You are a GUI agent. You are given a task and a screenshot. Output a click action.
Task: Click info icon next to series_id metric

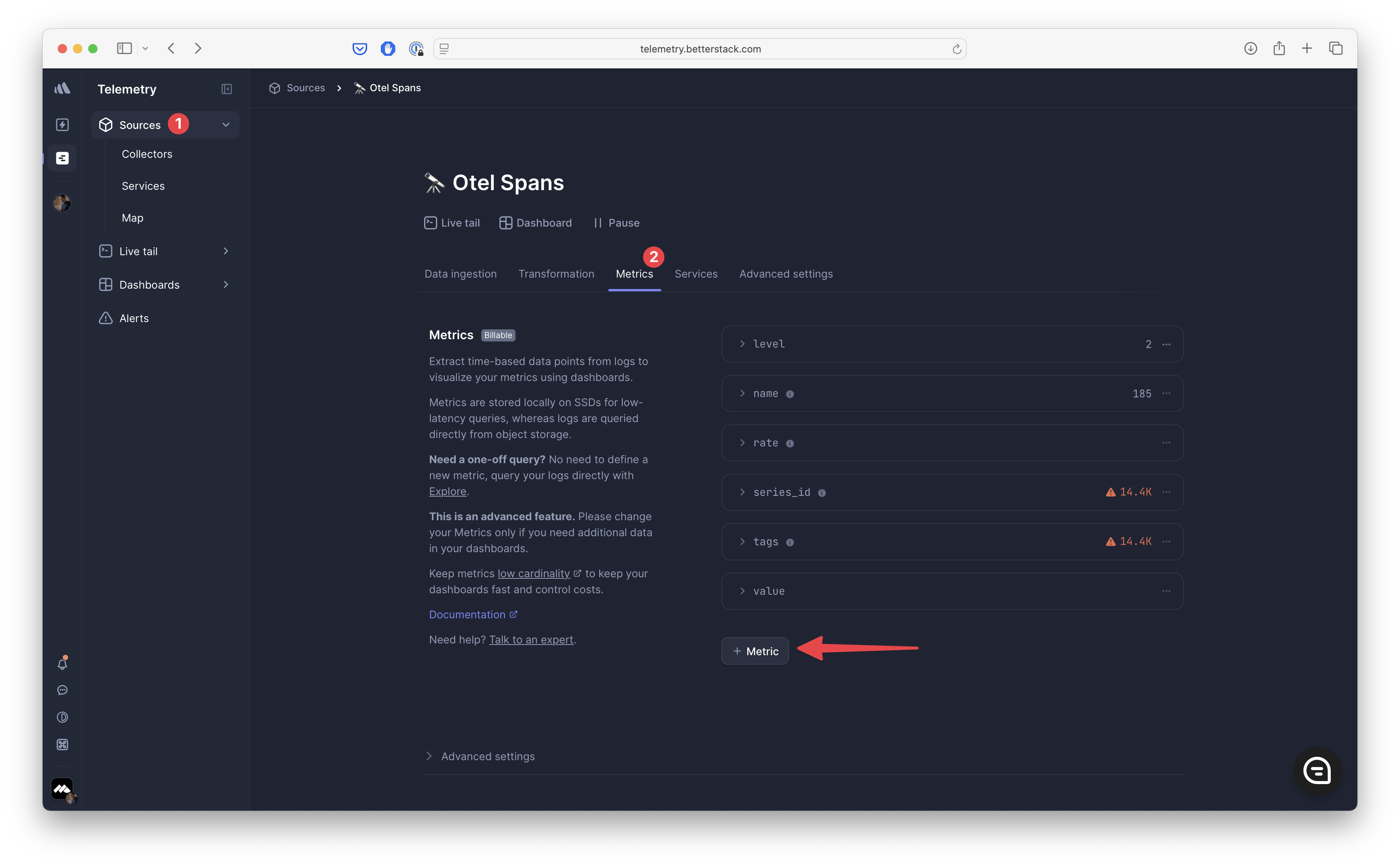pos(822,492)
